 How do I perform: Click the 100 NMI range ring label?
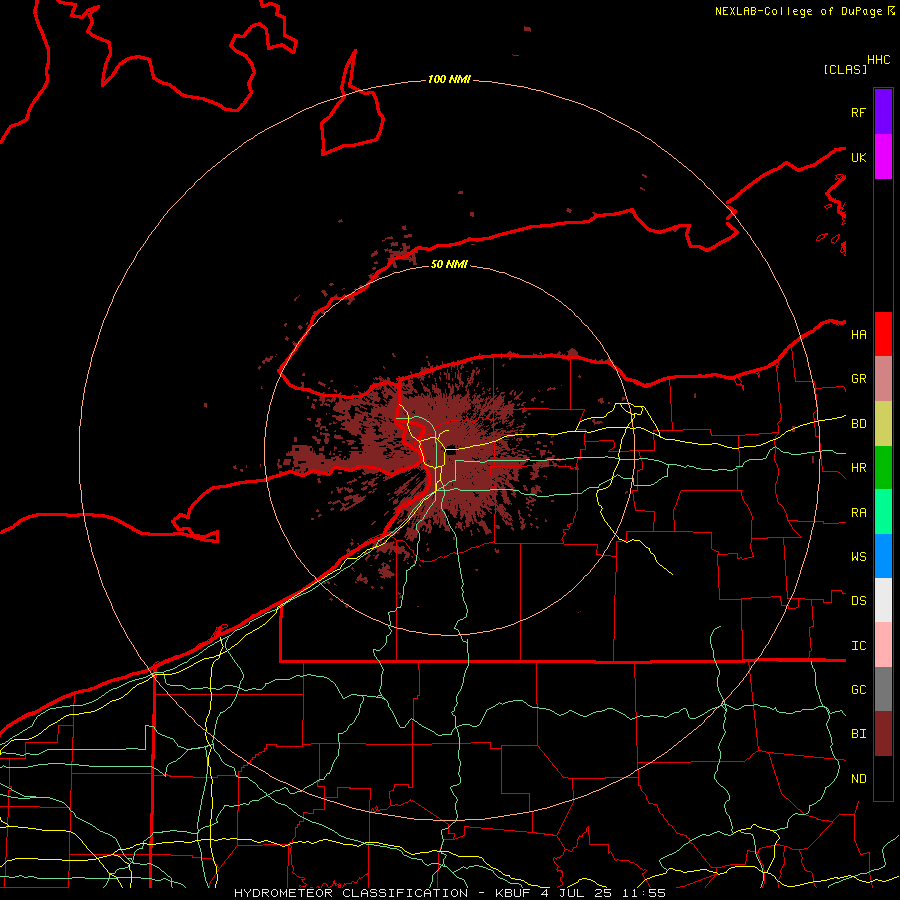(449, 79)
